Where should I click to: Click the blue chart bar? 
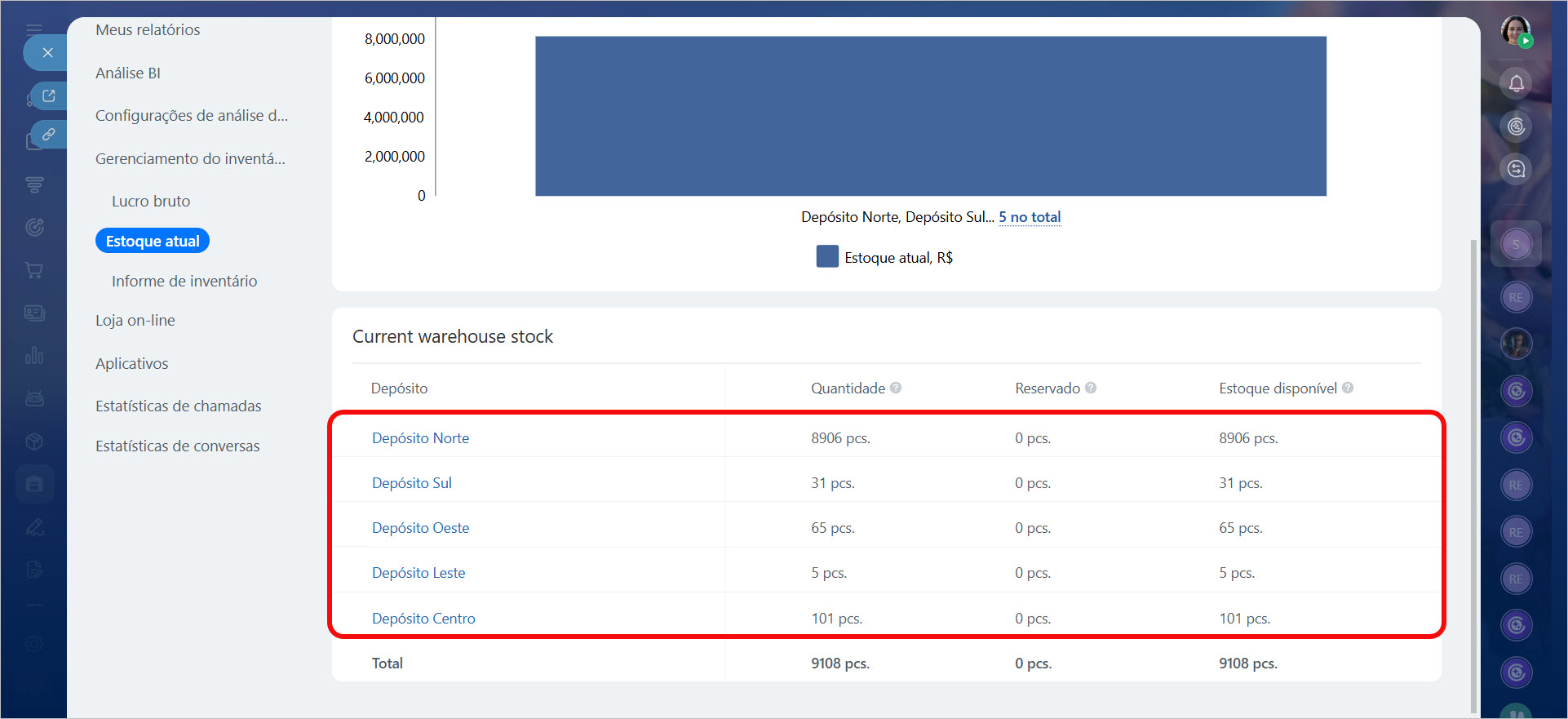point(930,116)
